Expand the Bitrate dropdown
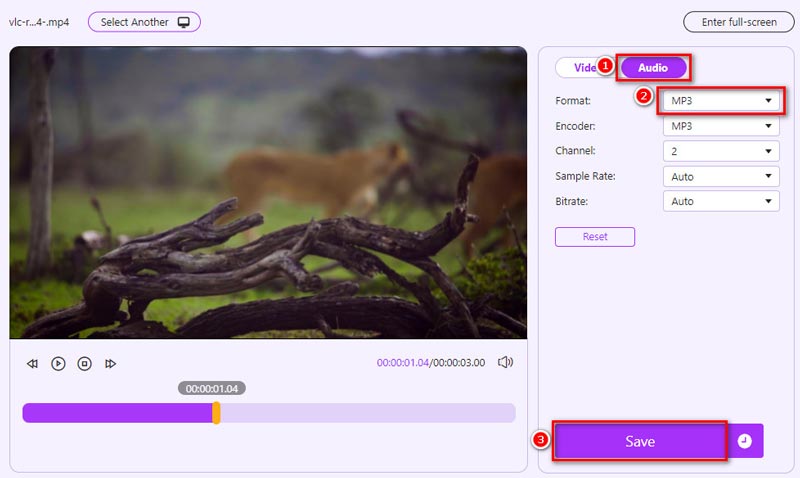The width and height of the screenshot is (800, 478). [x=721, y=201]
